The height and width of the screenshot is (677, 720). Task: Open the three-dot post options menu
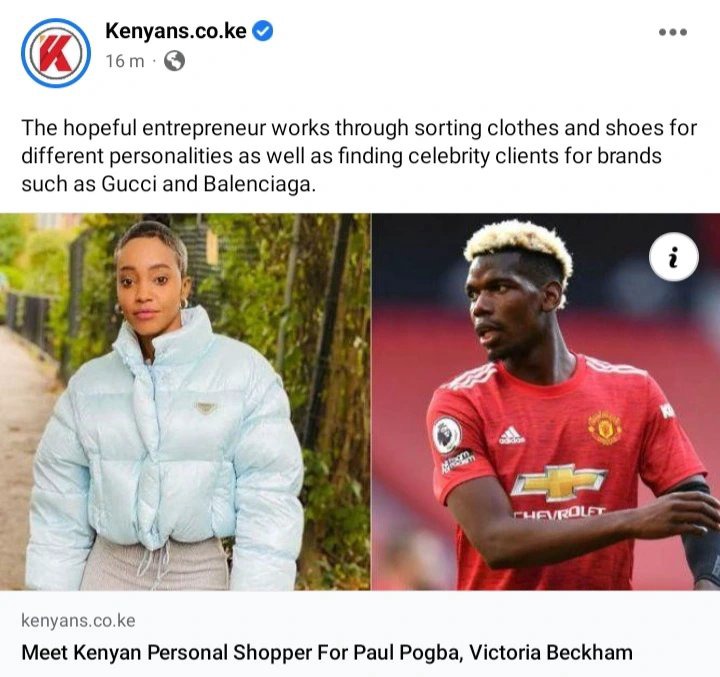[x=673, y=32]
